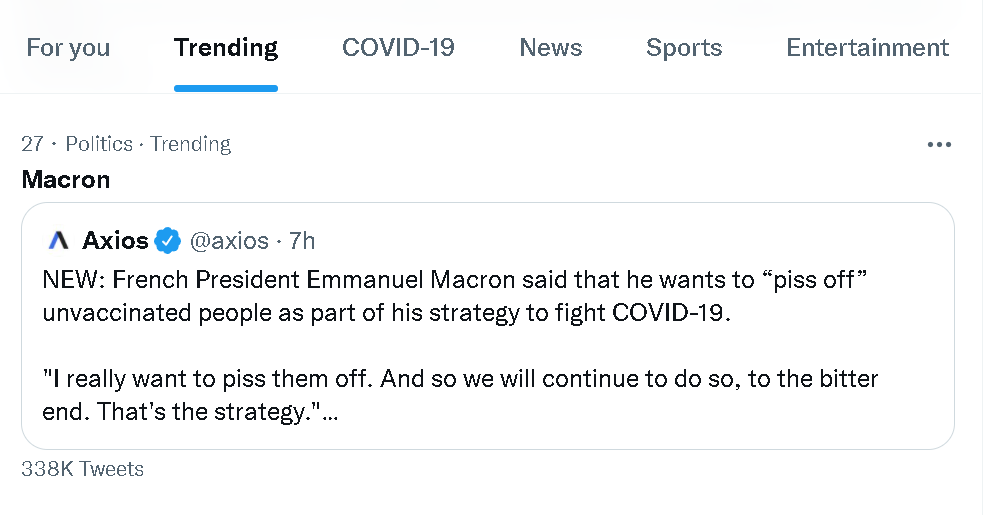Open the Entertainment tab

coord(867,48)
